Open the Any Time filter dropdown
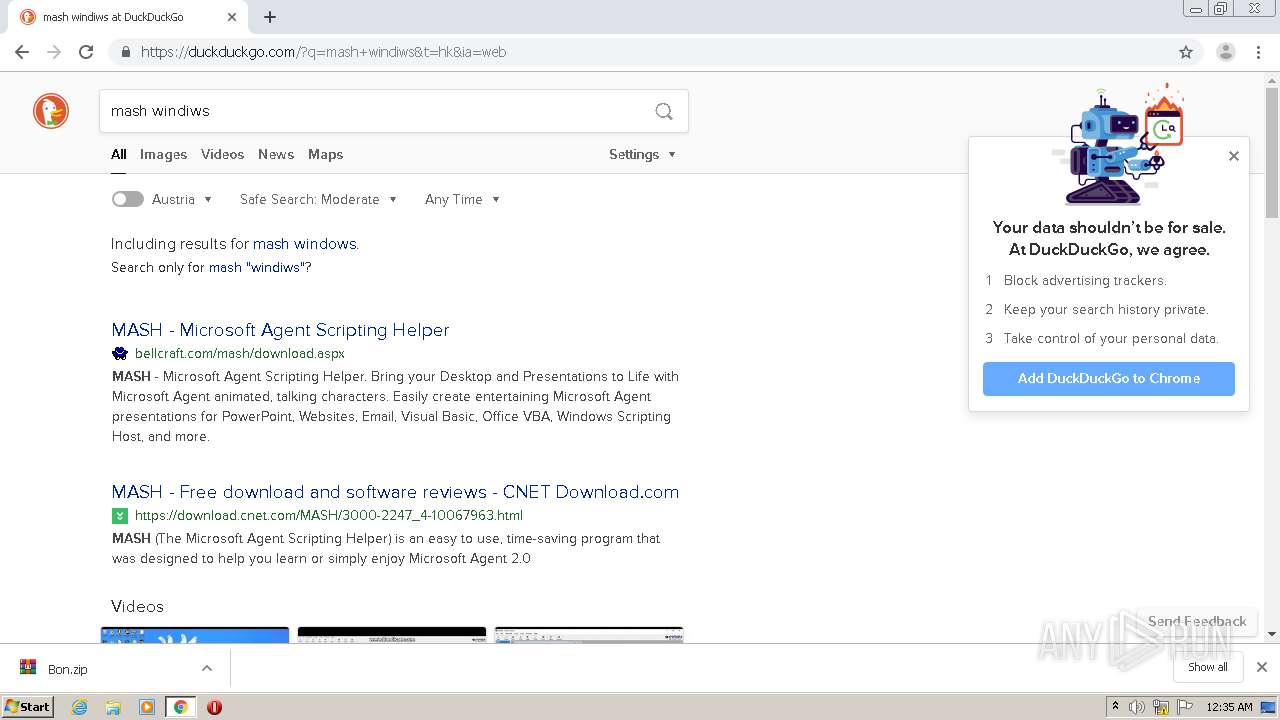The height and width of the screenshot is (720, 1280). pos(462,199)
